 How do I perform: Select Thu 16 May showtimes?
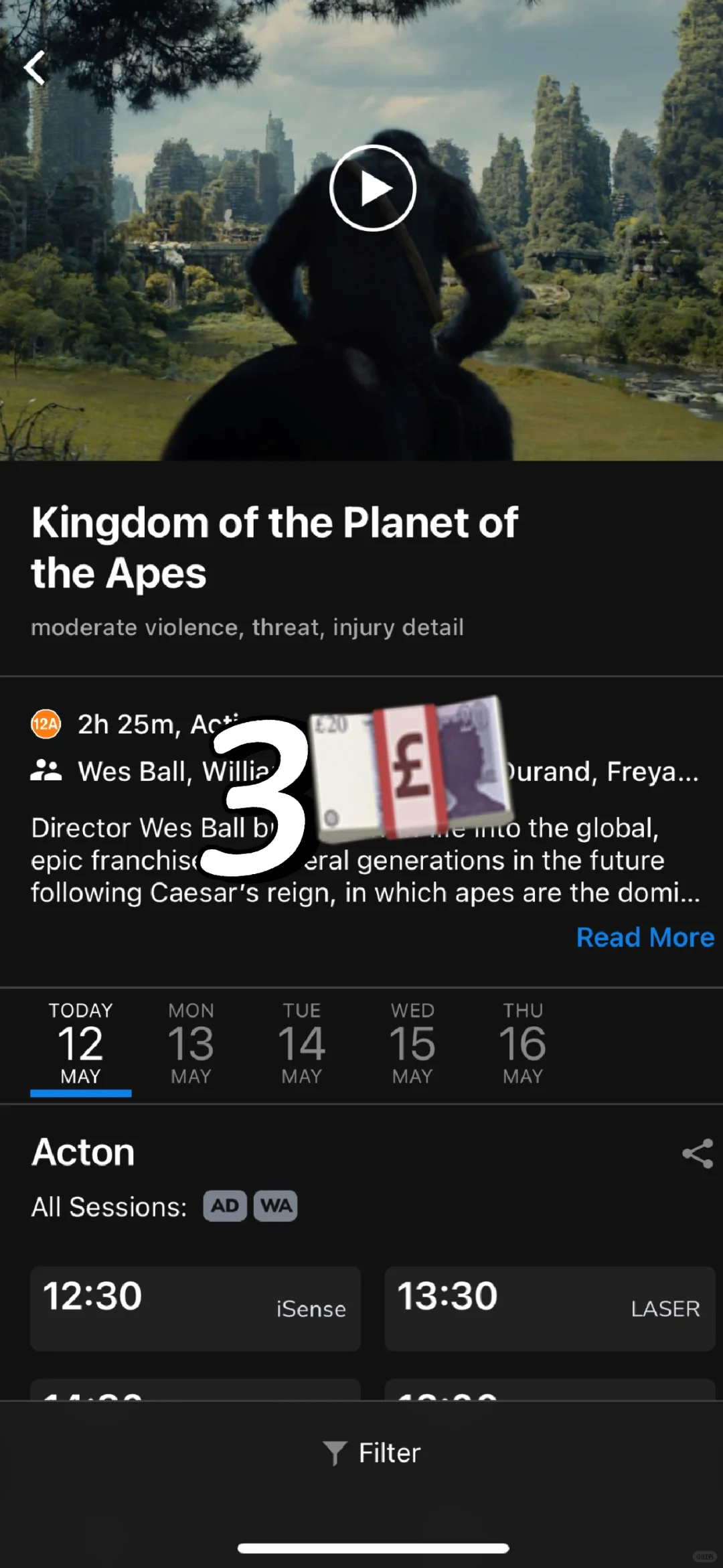click(523, 1042)
